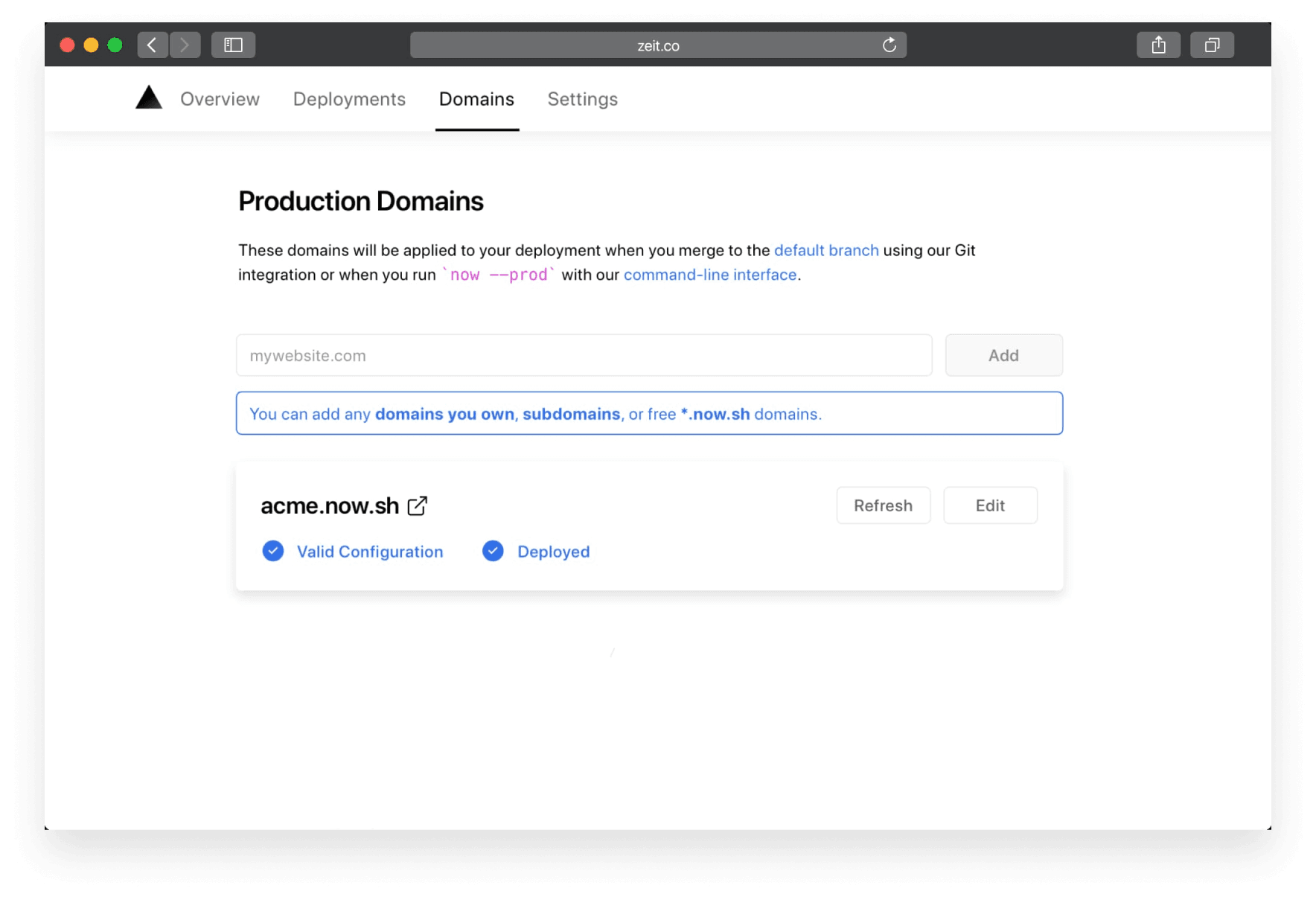Select the zeit.co address bar

[657, 45]
